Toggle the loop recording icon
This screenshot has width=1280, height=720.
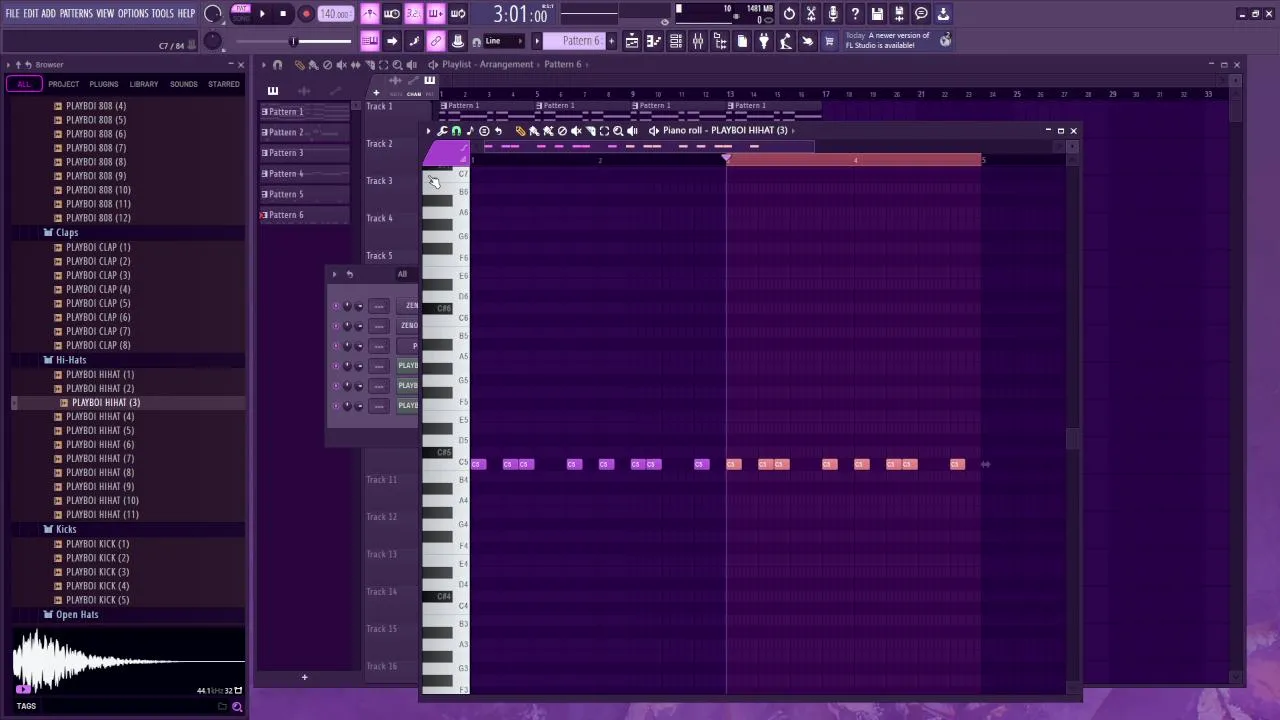coord(458,14)
